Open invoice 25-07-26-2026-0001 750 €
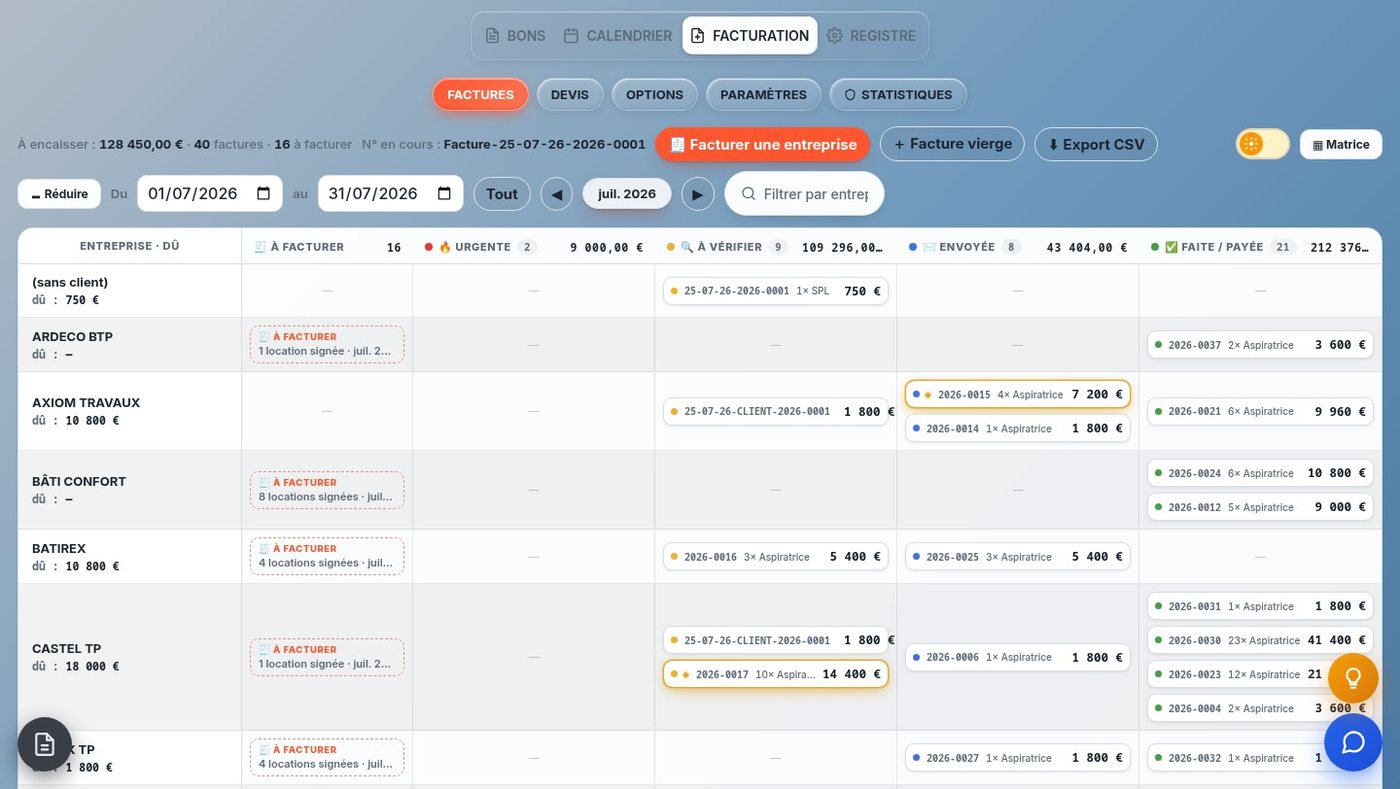The image size is (1400, 789). click(x=775, y=291)
